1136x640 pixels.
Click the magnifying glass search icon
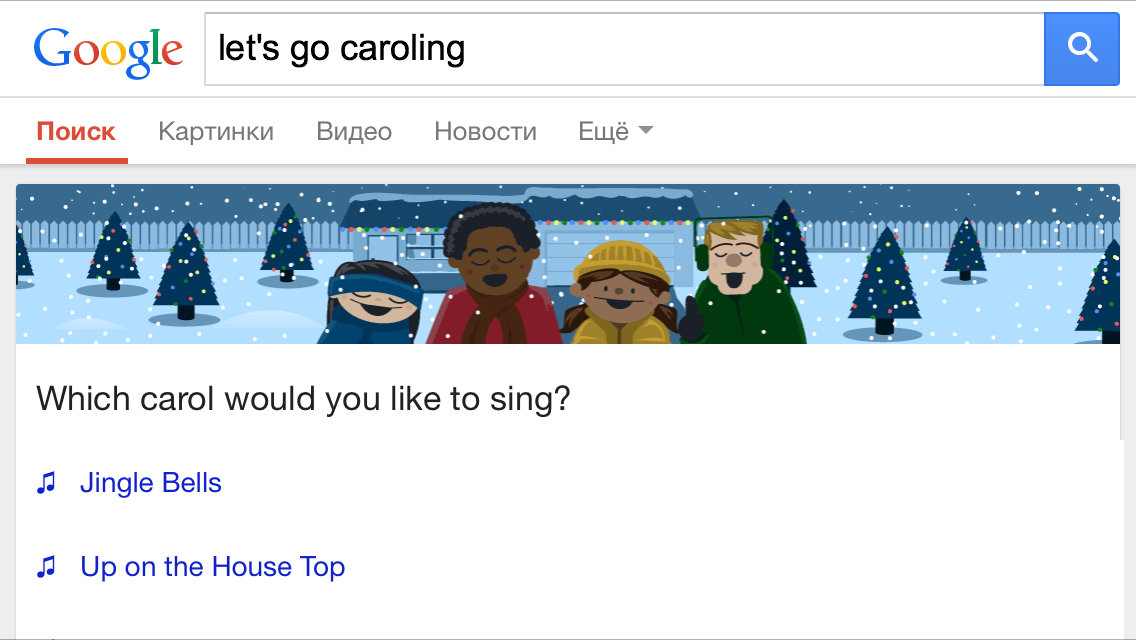tap(1081, 48)
